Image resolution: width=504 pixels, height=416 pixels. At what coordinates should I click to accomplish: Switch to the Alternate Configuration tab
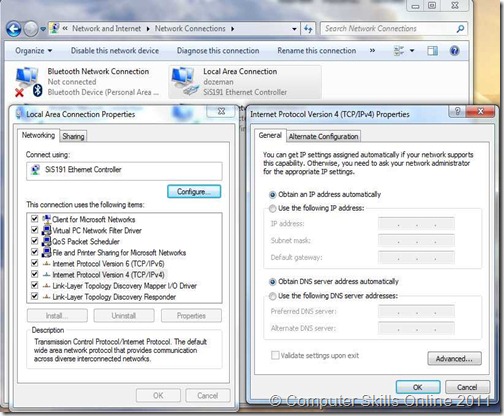click(323, 136)
